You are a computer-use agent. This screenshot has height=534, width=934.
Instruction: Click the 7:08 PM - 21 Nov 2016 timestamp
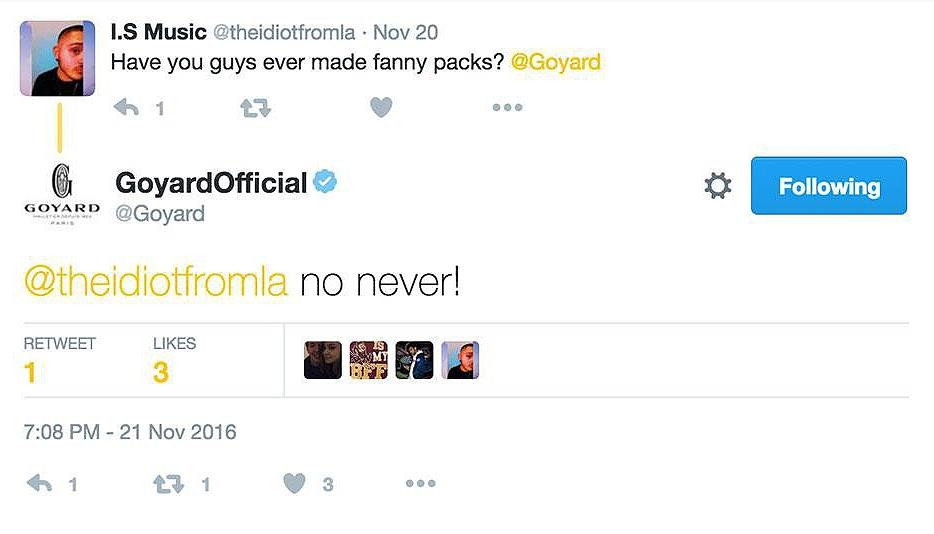click(x=130, y=433)
